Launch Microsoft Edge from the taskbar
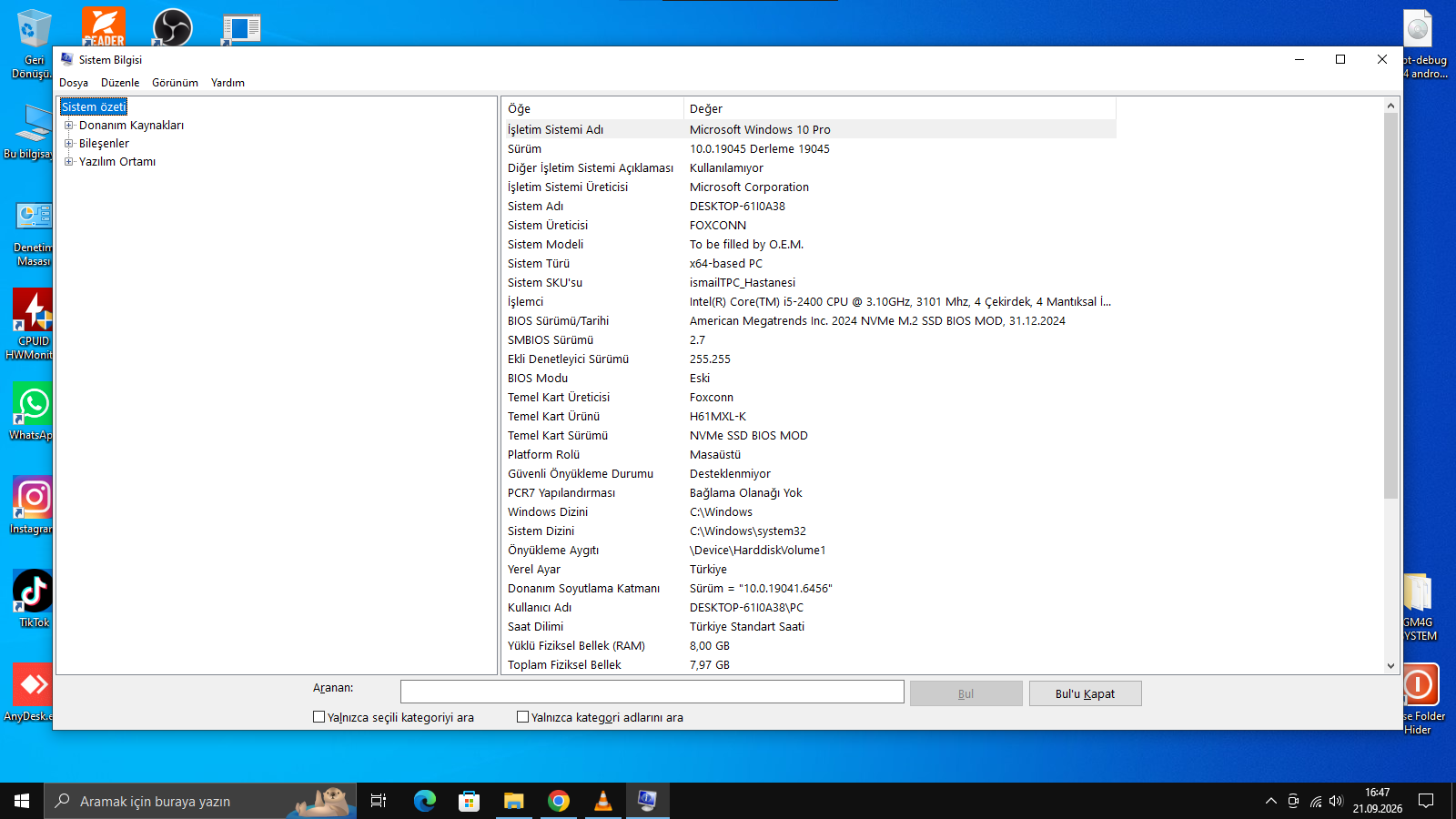Image resolution: width=1456 pixels, height=819 pixels. (424, 801)
